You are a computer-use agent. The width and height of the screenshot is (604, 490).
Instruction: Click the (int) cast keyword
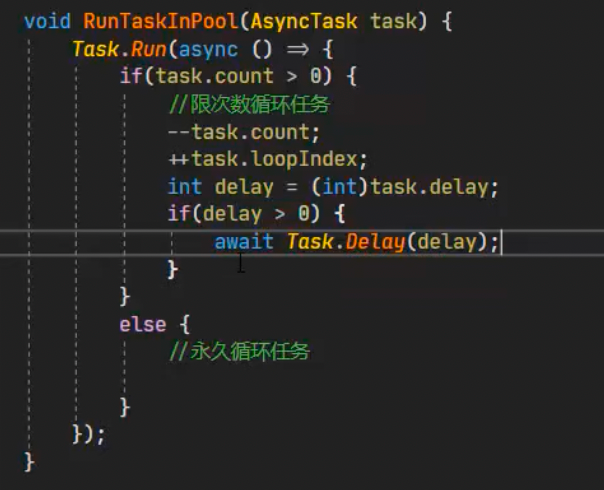(x=339, y=187)
